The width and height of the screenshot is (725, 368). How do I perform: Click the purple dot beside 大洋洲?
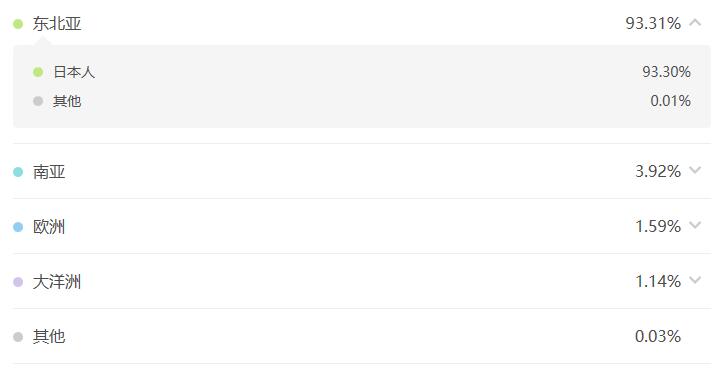pos(18,282)
